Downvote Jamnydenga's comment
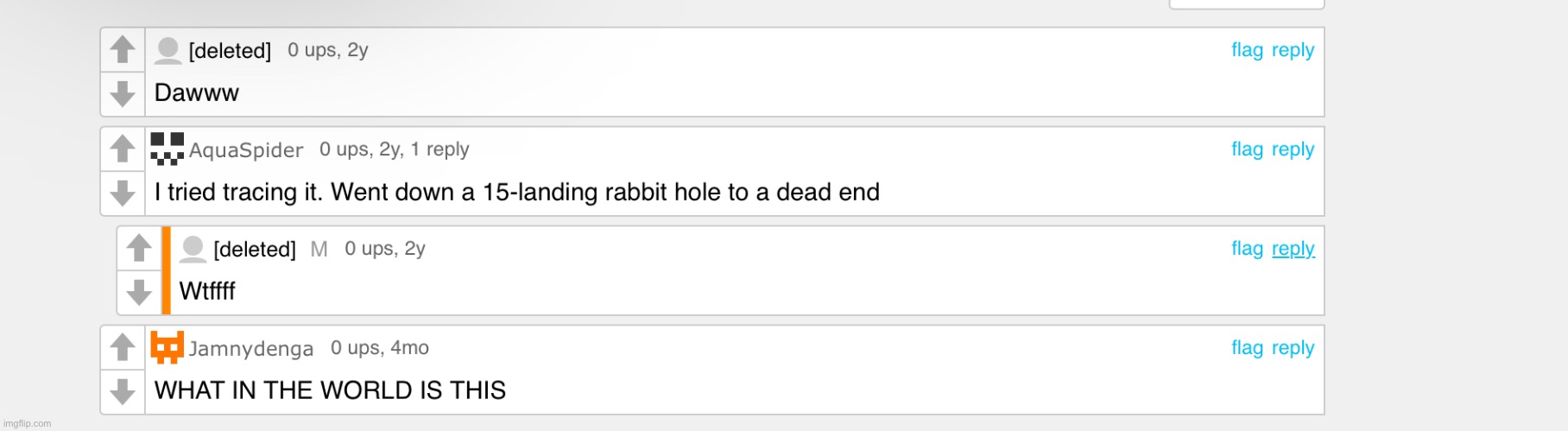1568x431 pixels. tap(123, 391)
